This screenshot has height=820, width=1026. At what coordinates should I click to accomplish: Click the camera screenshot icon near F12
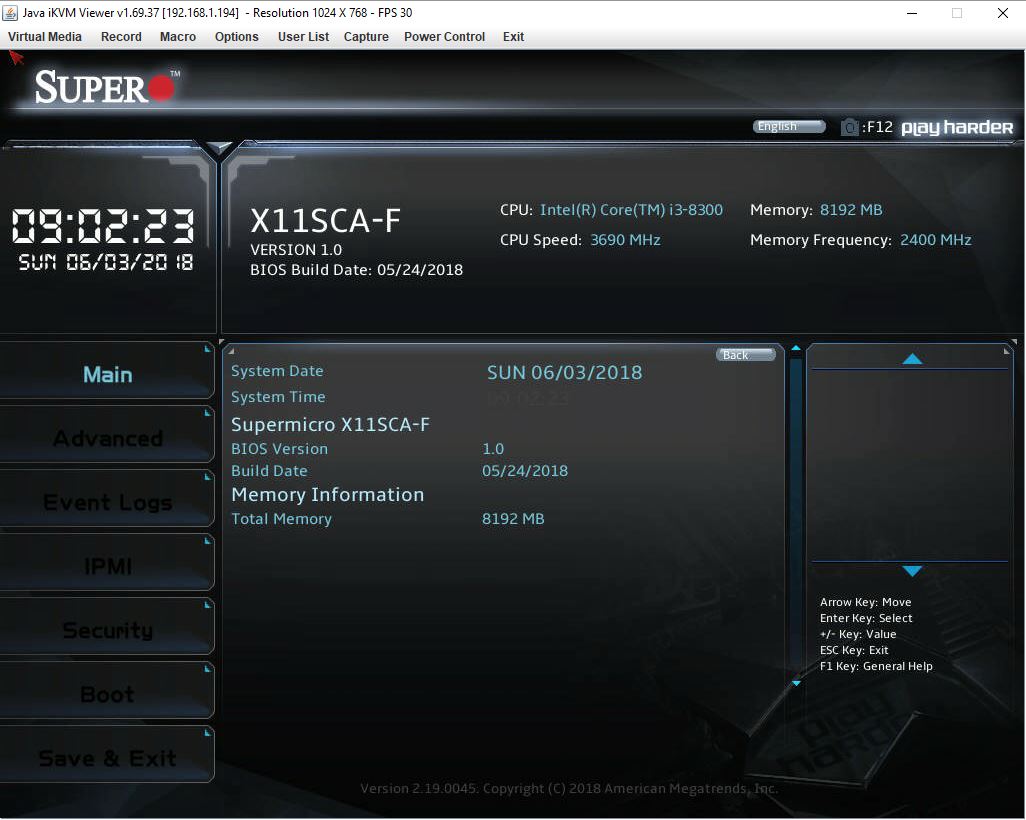click(x=849, y=126)
